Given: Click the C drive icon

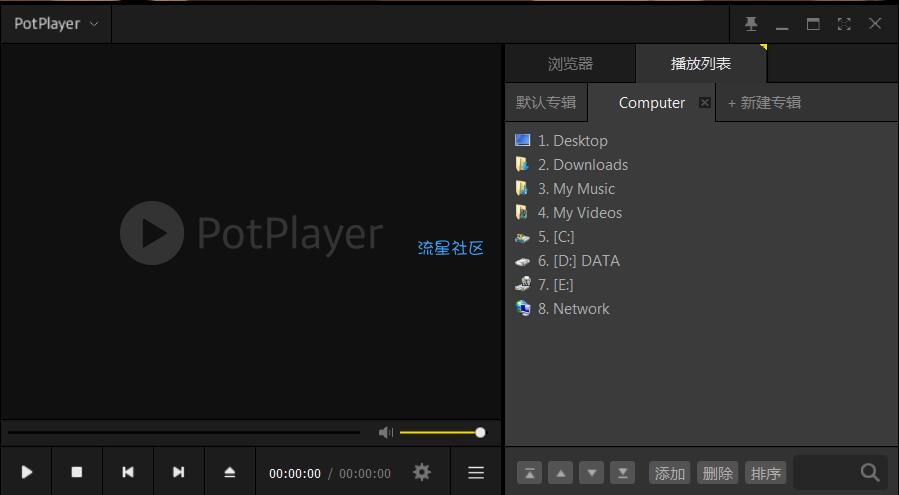Looking at the screenshot, I should (x=522, y=237).
